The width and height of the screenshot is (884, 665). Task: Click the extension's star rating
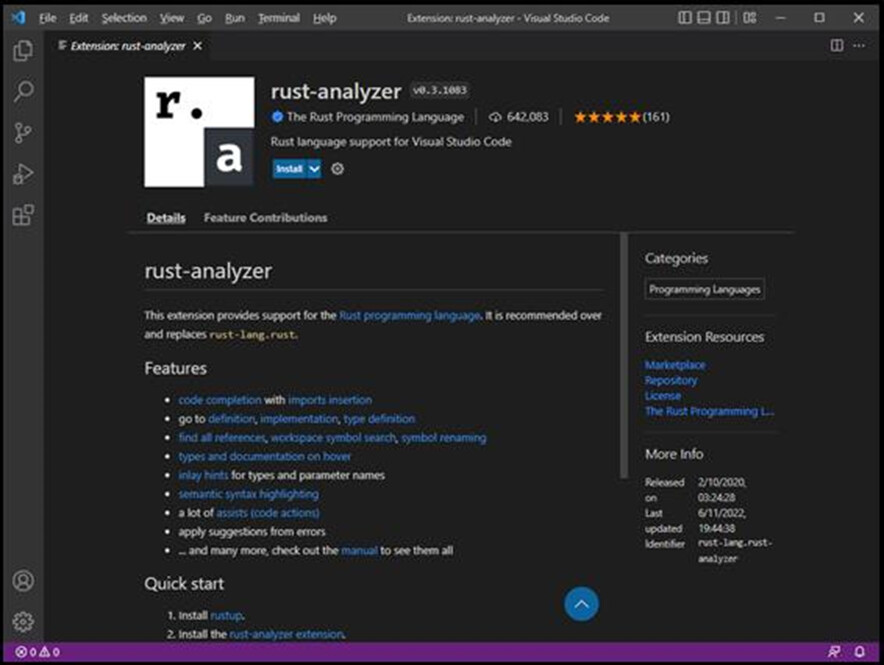pos(607,116)
